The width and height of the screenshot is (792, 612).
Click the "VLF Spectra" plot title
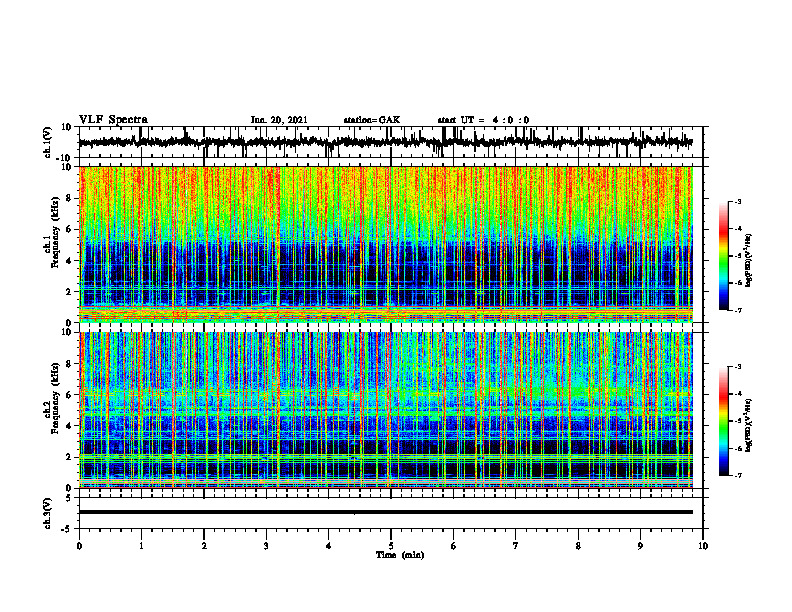[x=113, y=120]
